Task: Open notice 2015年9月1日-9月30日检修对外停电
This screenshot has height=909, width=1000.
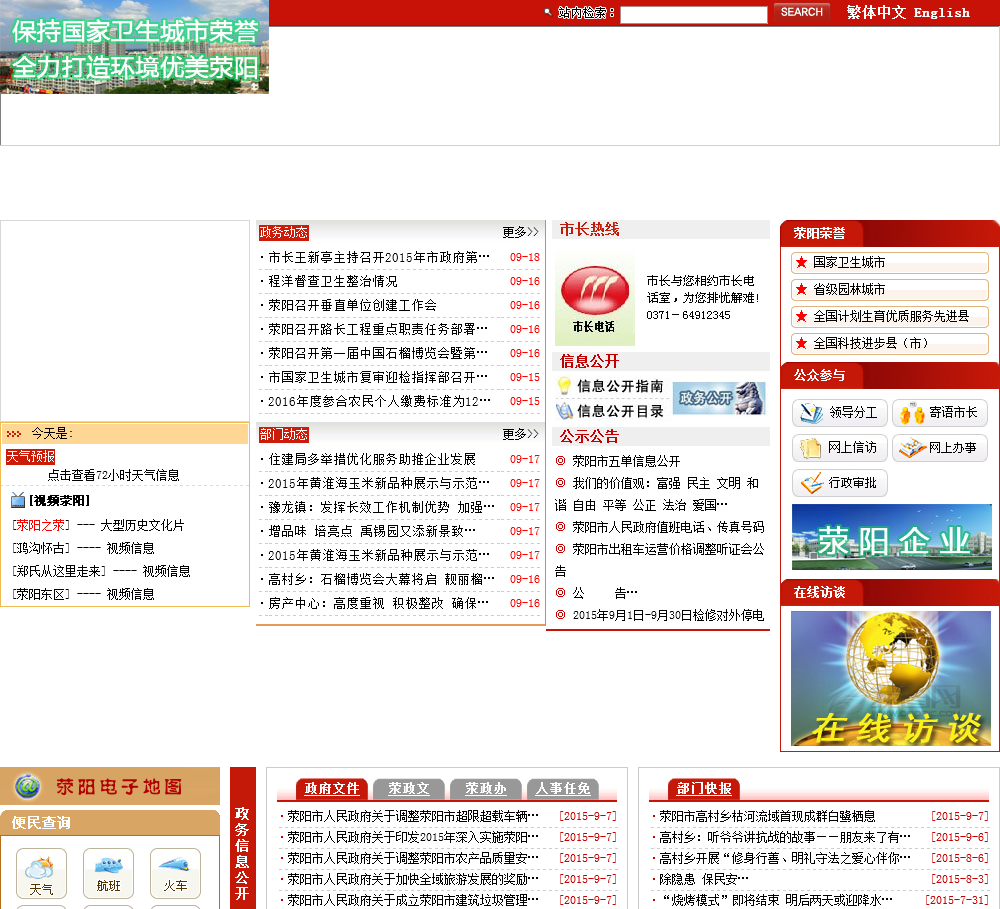Action: 668,615
